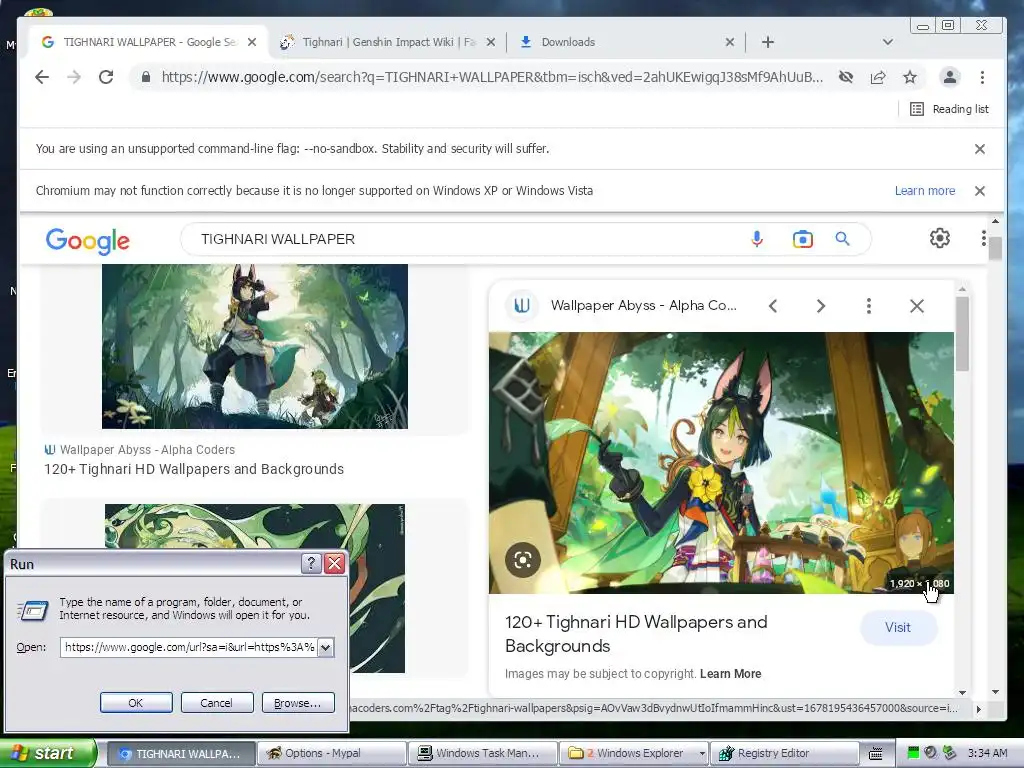Close the Downloads tab
Viewport: 1024px width, 768px height.
(x=729, y=42)
